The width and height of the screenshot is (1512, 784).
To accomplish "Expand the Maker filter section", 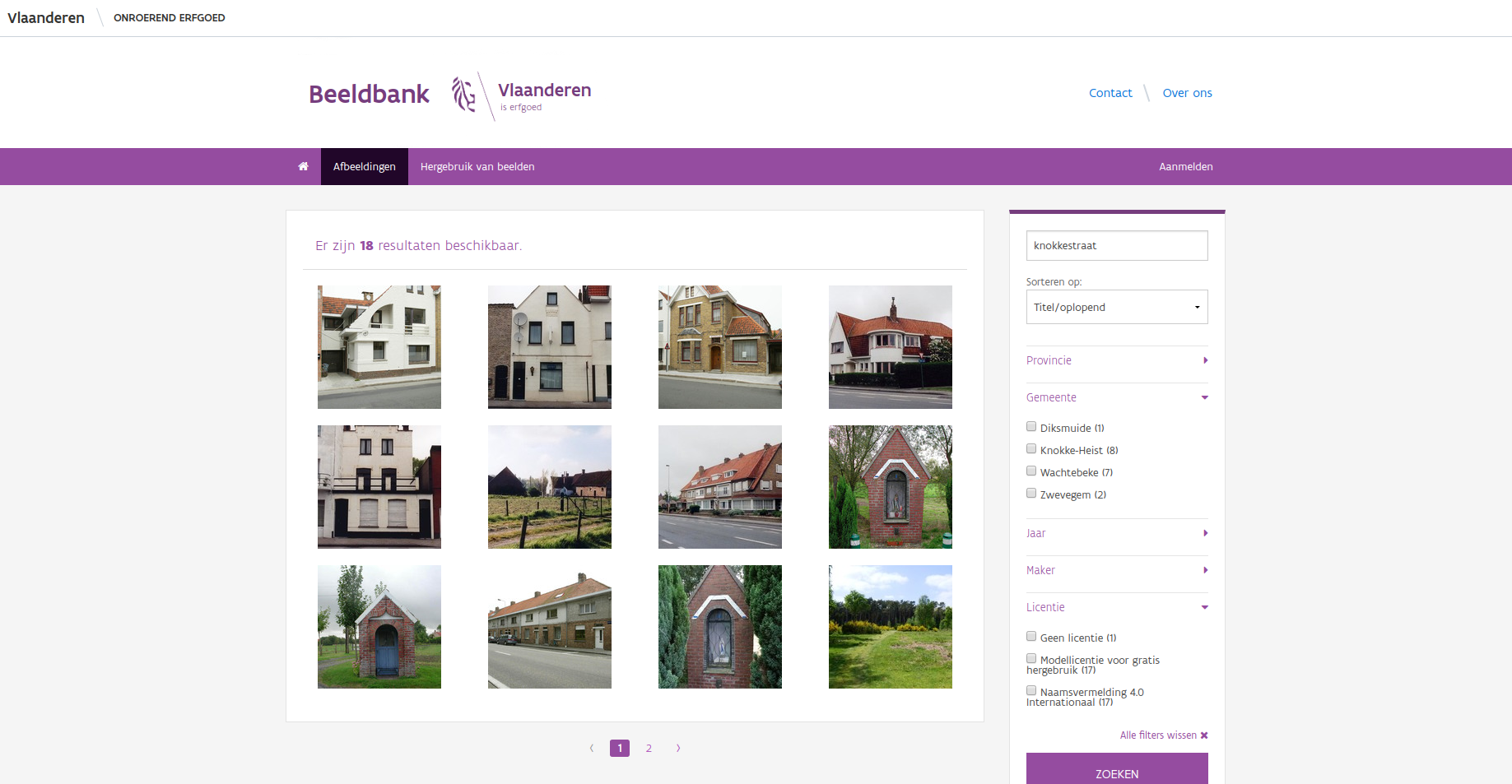I will coord(1117,570).
